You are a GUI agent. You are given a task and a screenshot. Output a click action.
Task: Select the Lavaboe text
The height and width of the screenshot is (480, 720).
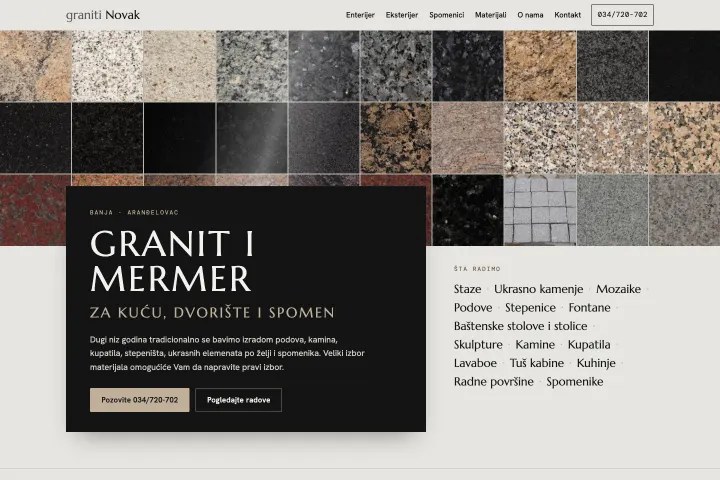pos(475,363)
